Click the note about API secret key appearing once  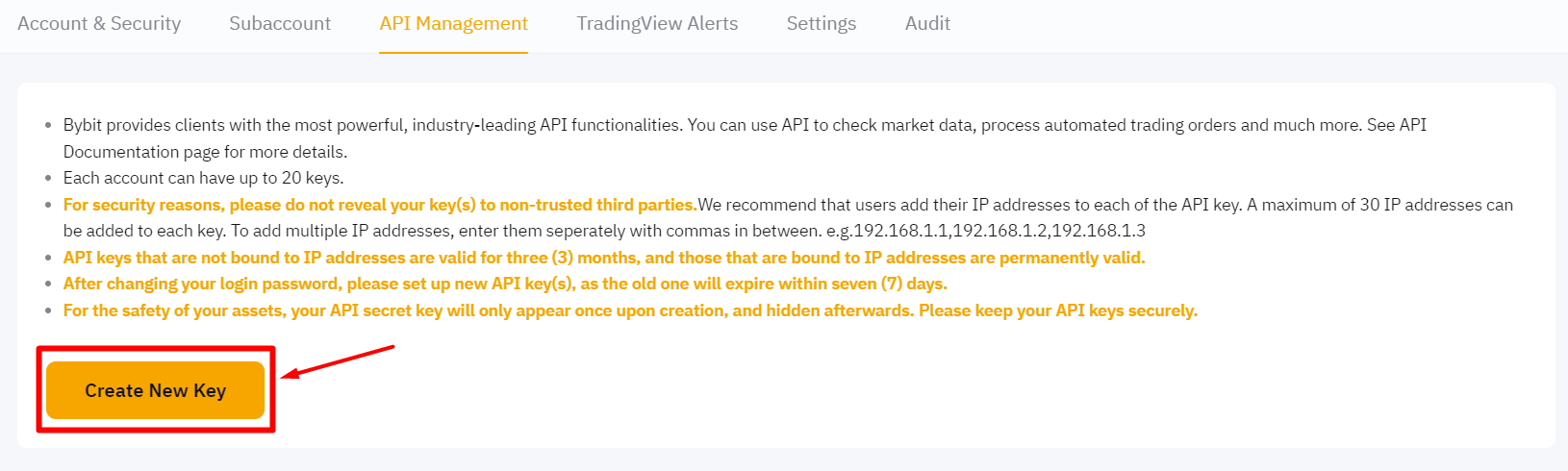pyautogui.click(x=630, y=310)
